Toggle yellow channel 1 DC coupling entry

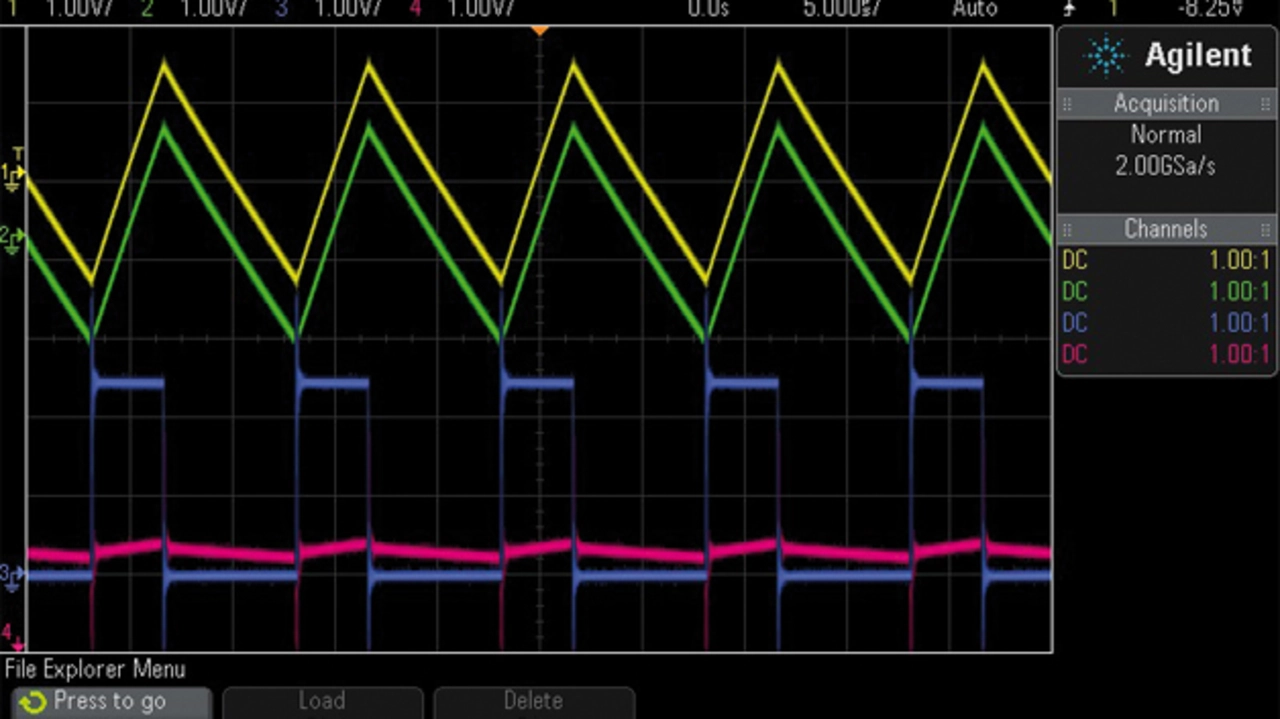click(x=1075, y=260)
